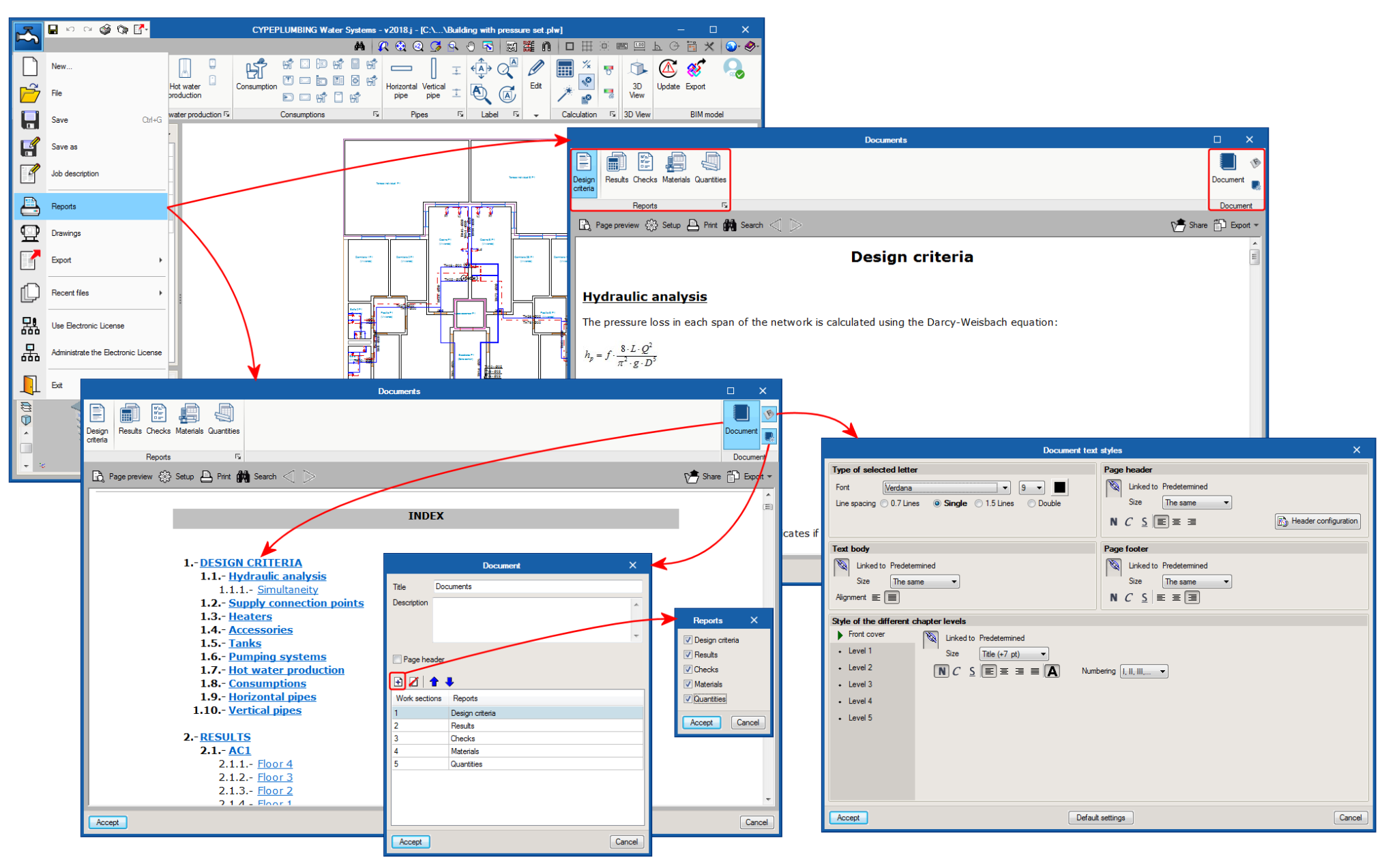Click the Title input field in Document dialog
This screenshot has width=1397, height=868.
pyautogui.click(x=538, y=586)
